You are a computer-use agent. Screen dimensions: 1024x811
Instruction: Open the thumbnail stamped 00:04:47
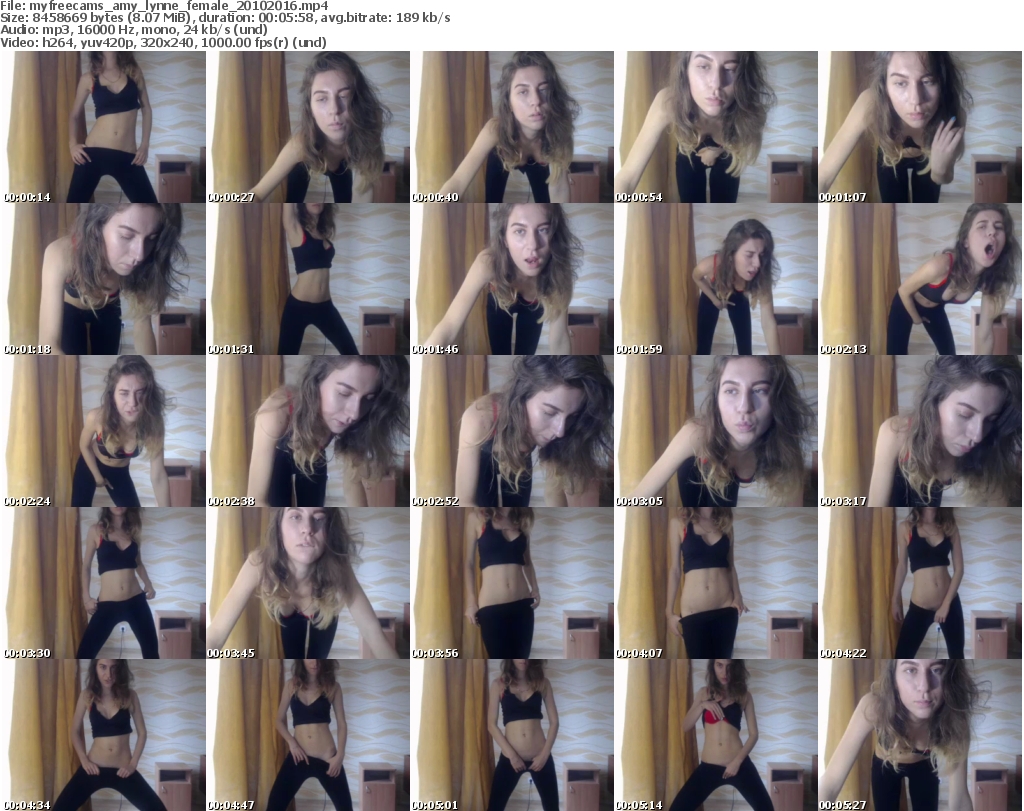[308, 735]
